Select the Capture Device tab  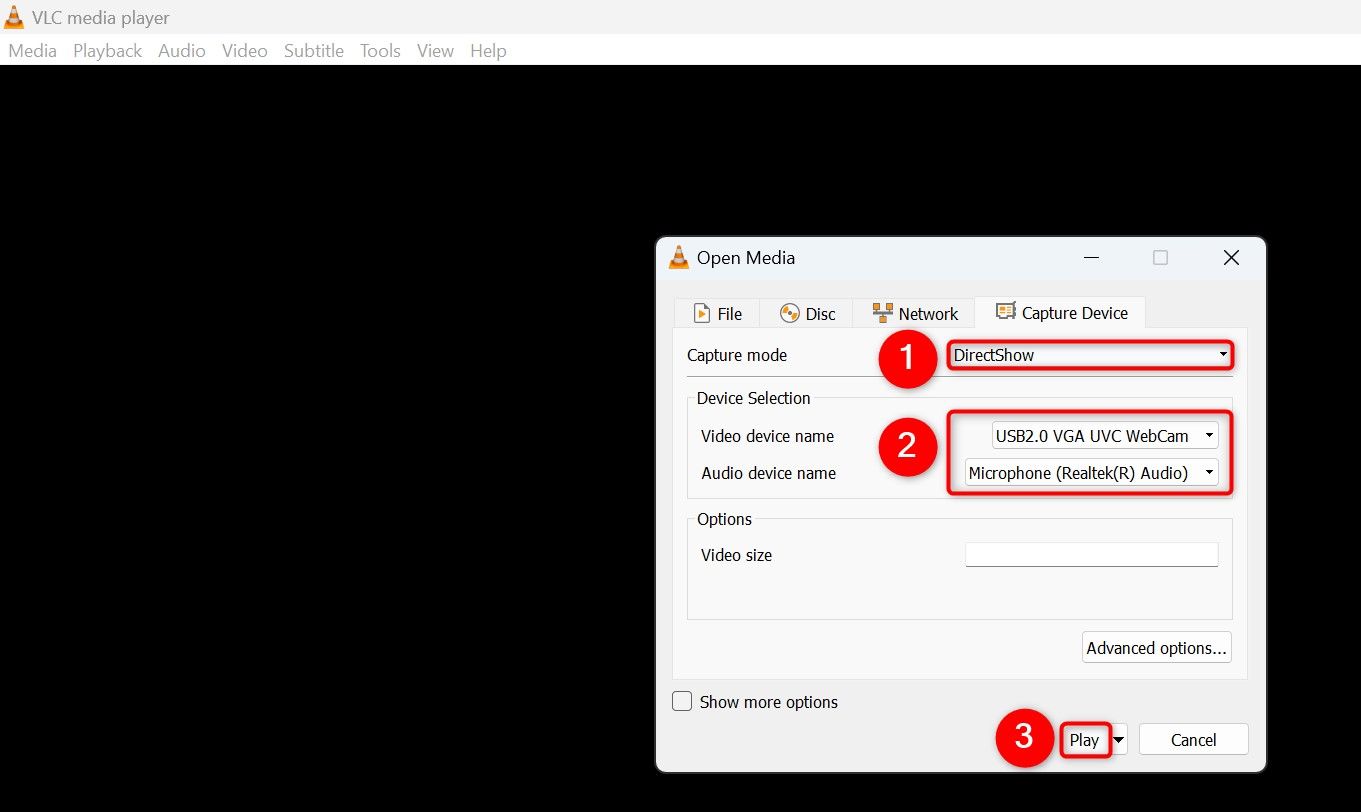click(1061, 312)
